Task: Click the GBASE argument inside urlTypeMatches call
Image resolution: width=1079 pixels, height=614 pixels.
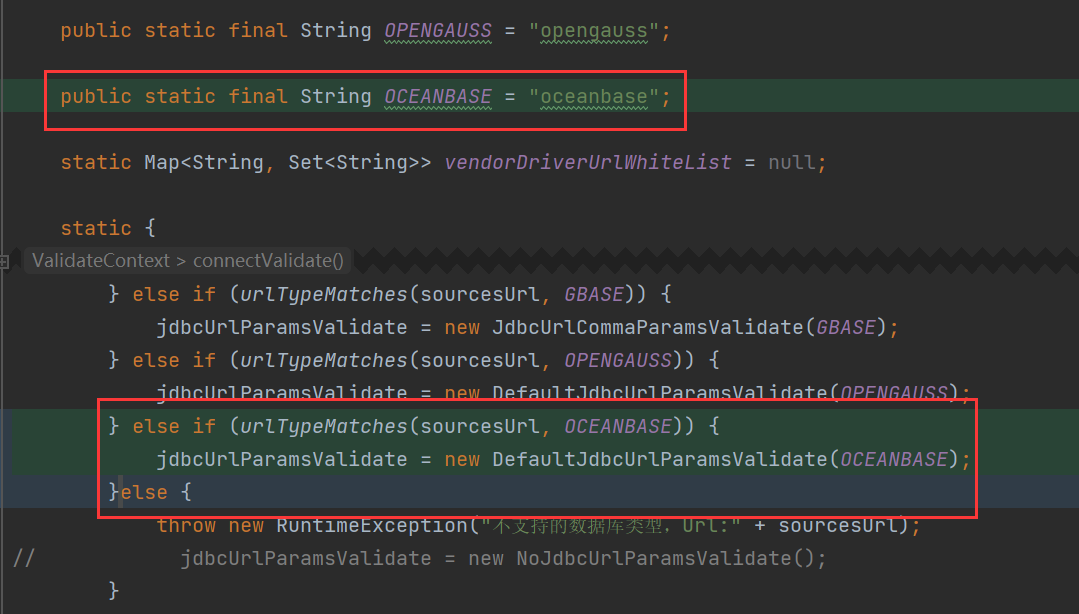Action: [x=595, y=294]
